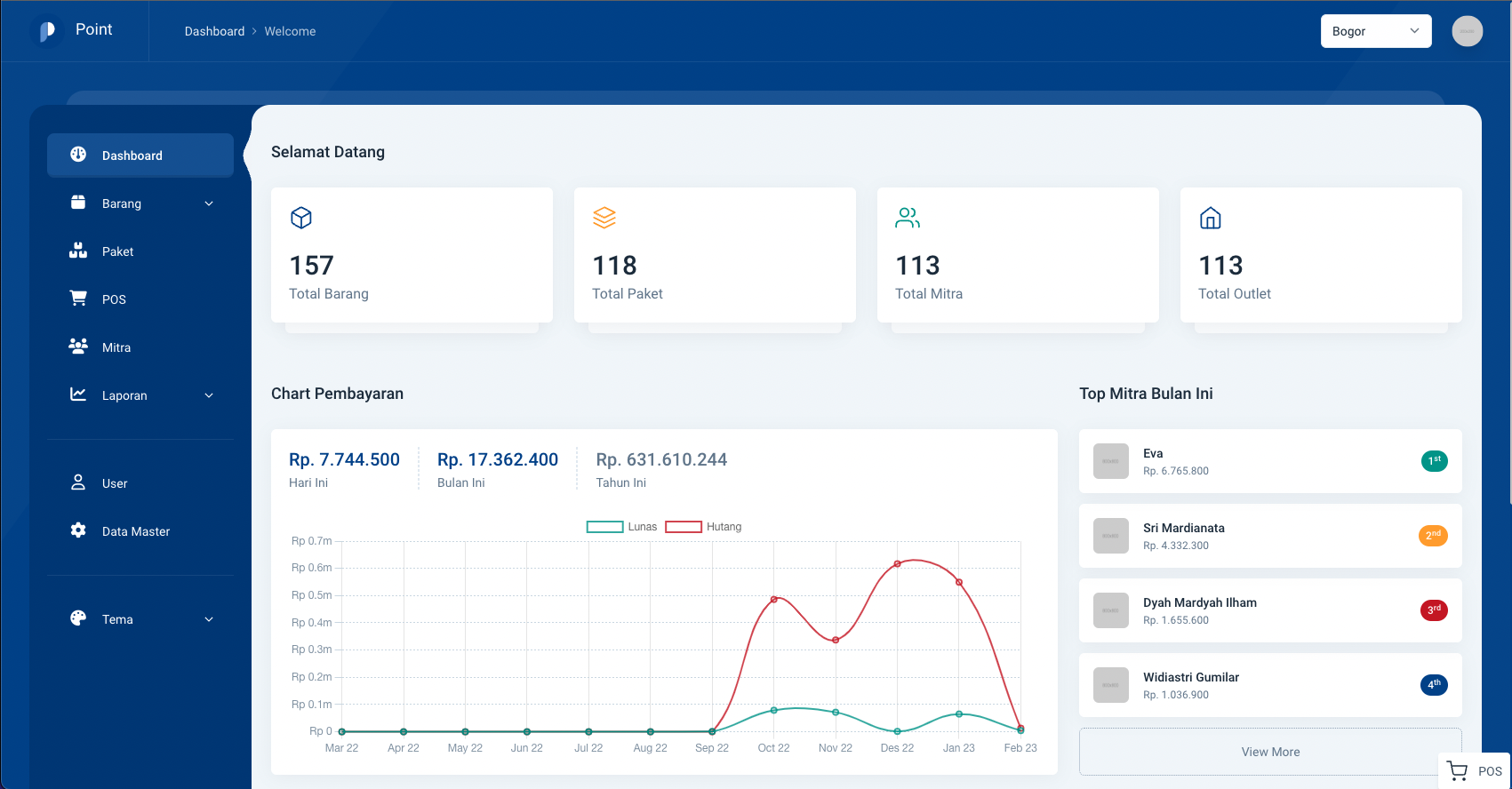
Task: Open the Paket menu item
Action: pos(140,251)
